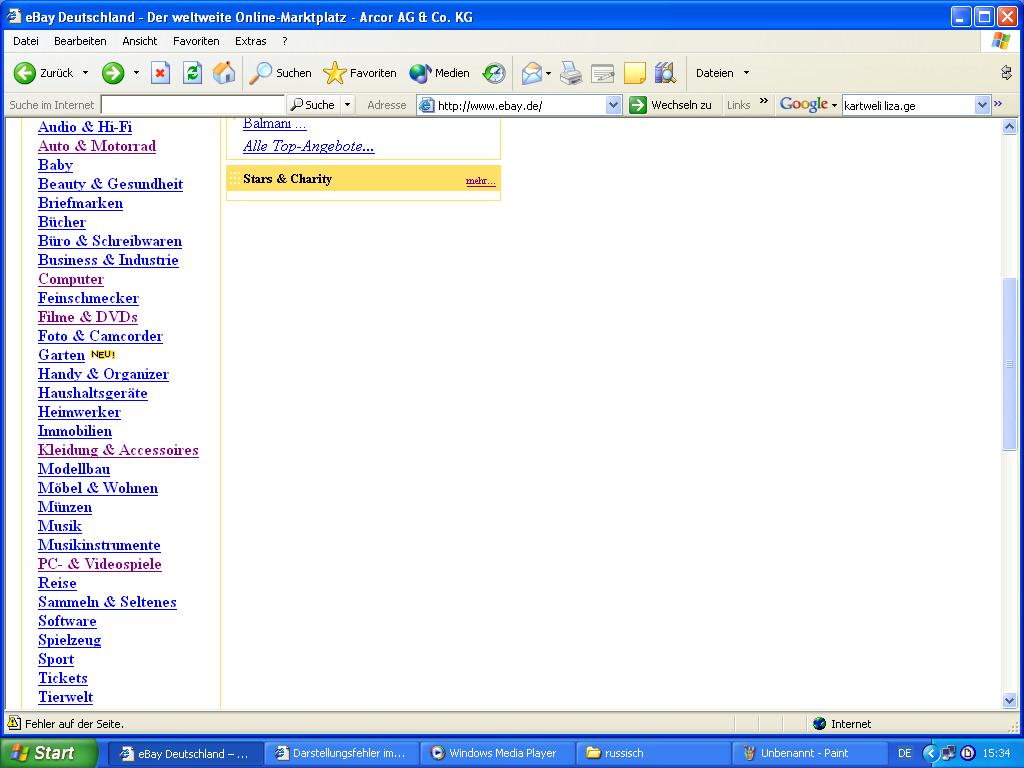Screen dimensions: 1024x768
Task: Open the Zurück history dropdown arrow
Action: [85, 72]
